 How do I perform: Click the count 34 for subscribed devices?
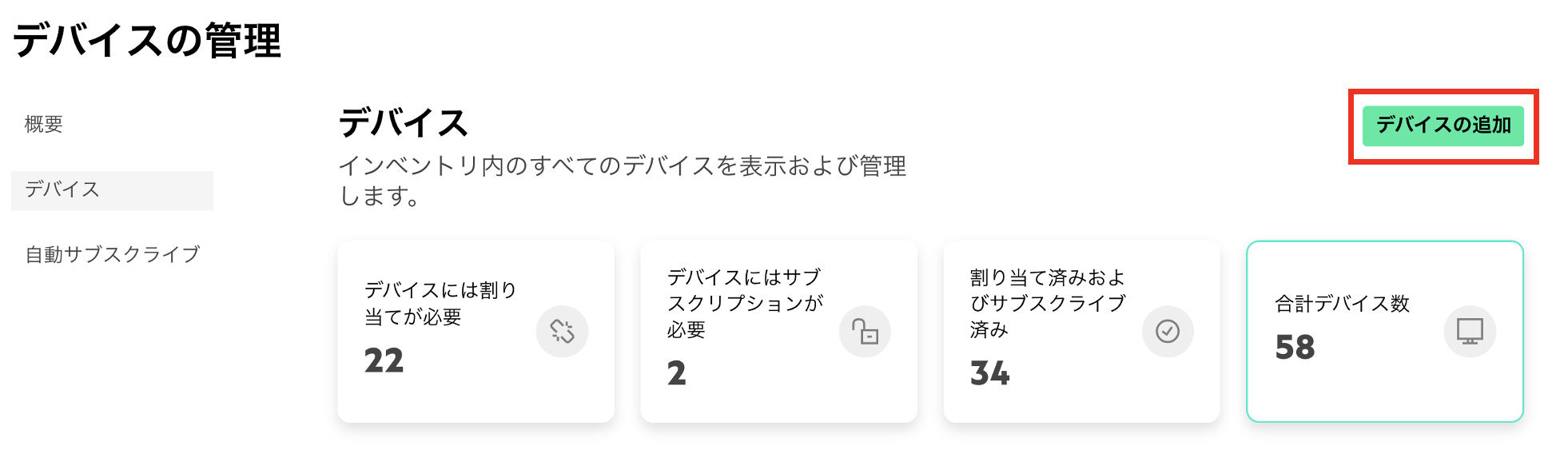(x=989, y=373)
